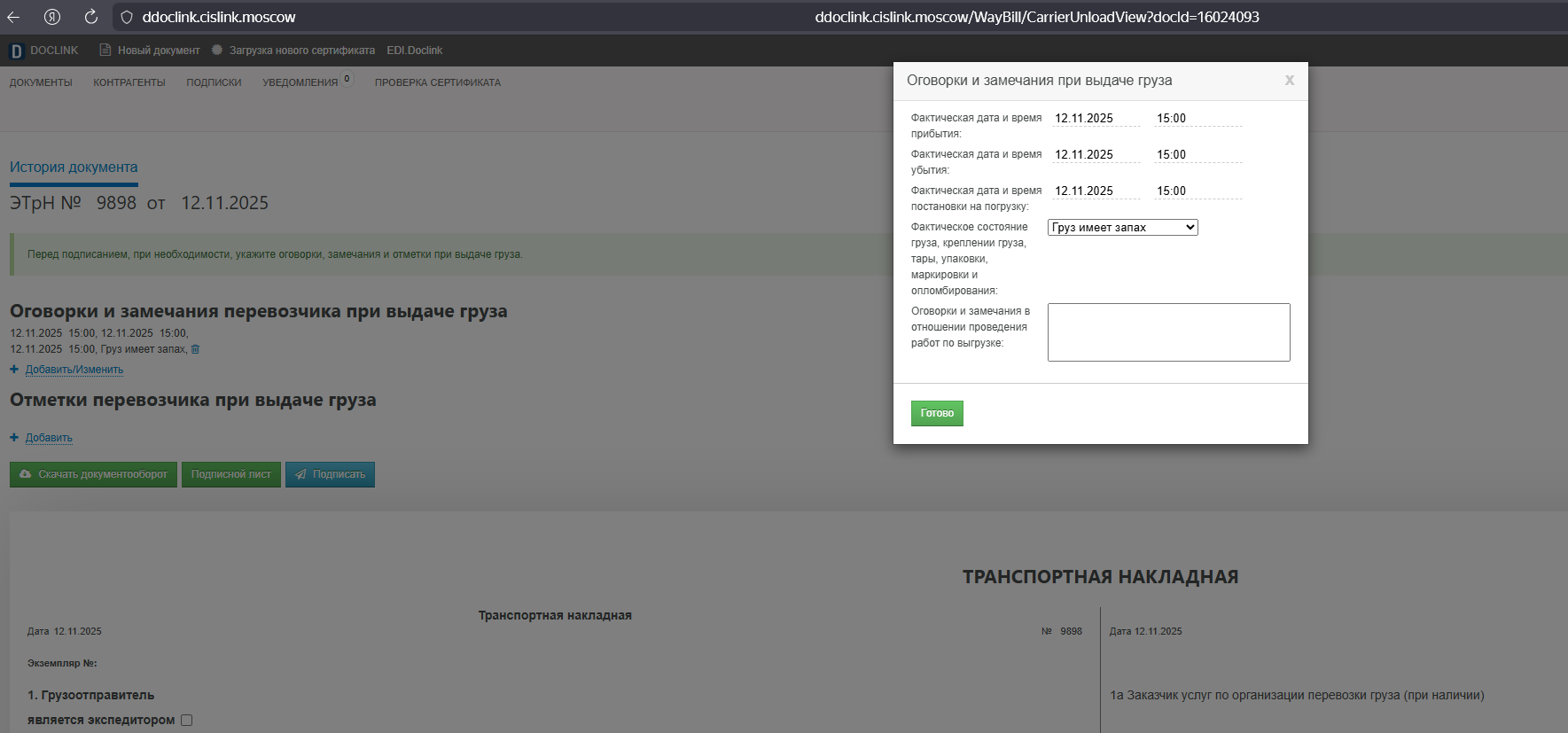The width and height of the screenshot is (1568, 733).
Task: Click loading placement time field
Action: click(x=1197, y=191)
